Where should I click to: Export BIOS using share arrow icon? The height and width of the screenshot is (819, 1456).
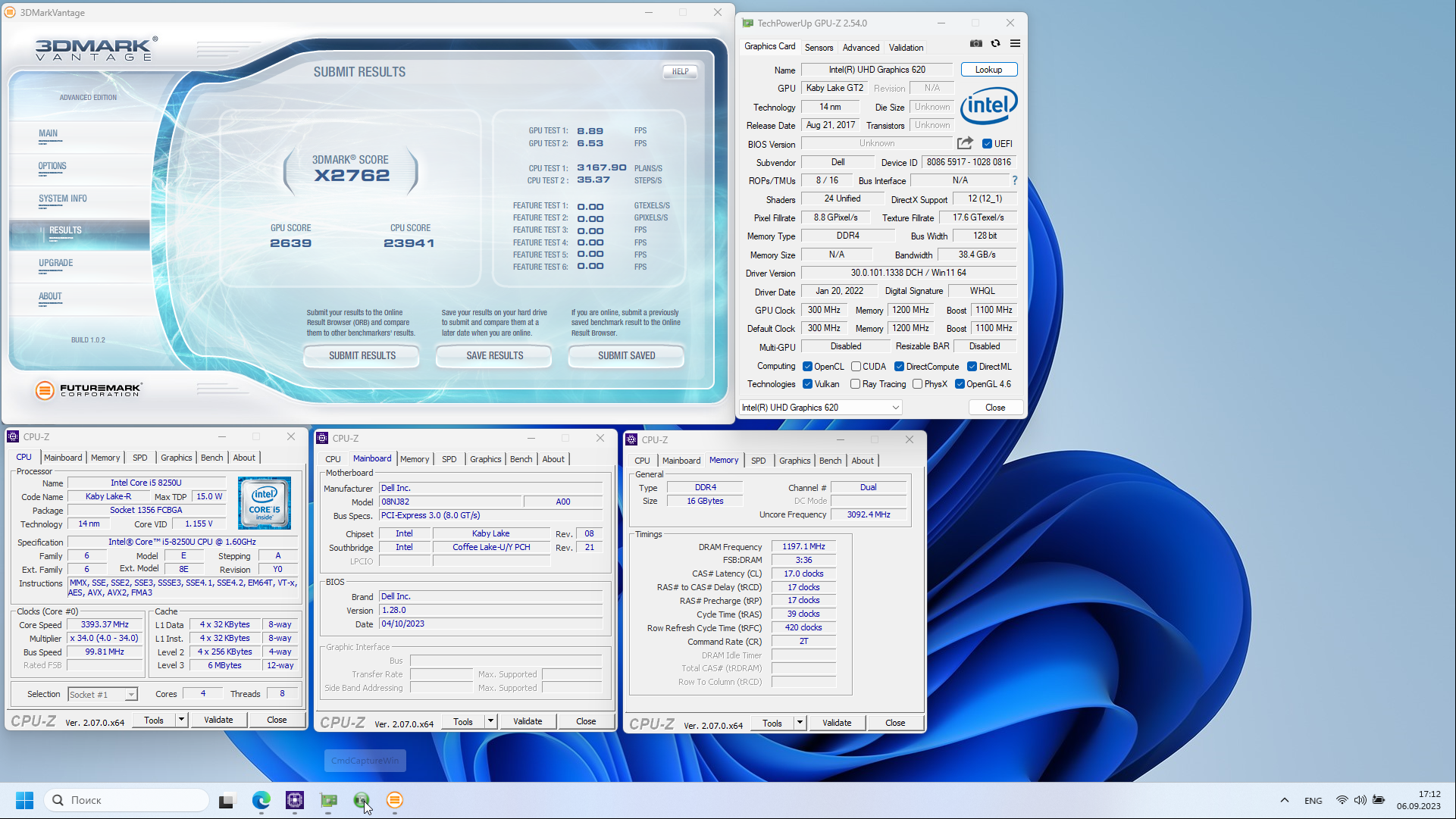(965, 143)
